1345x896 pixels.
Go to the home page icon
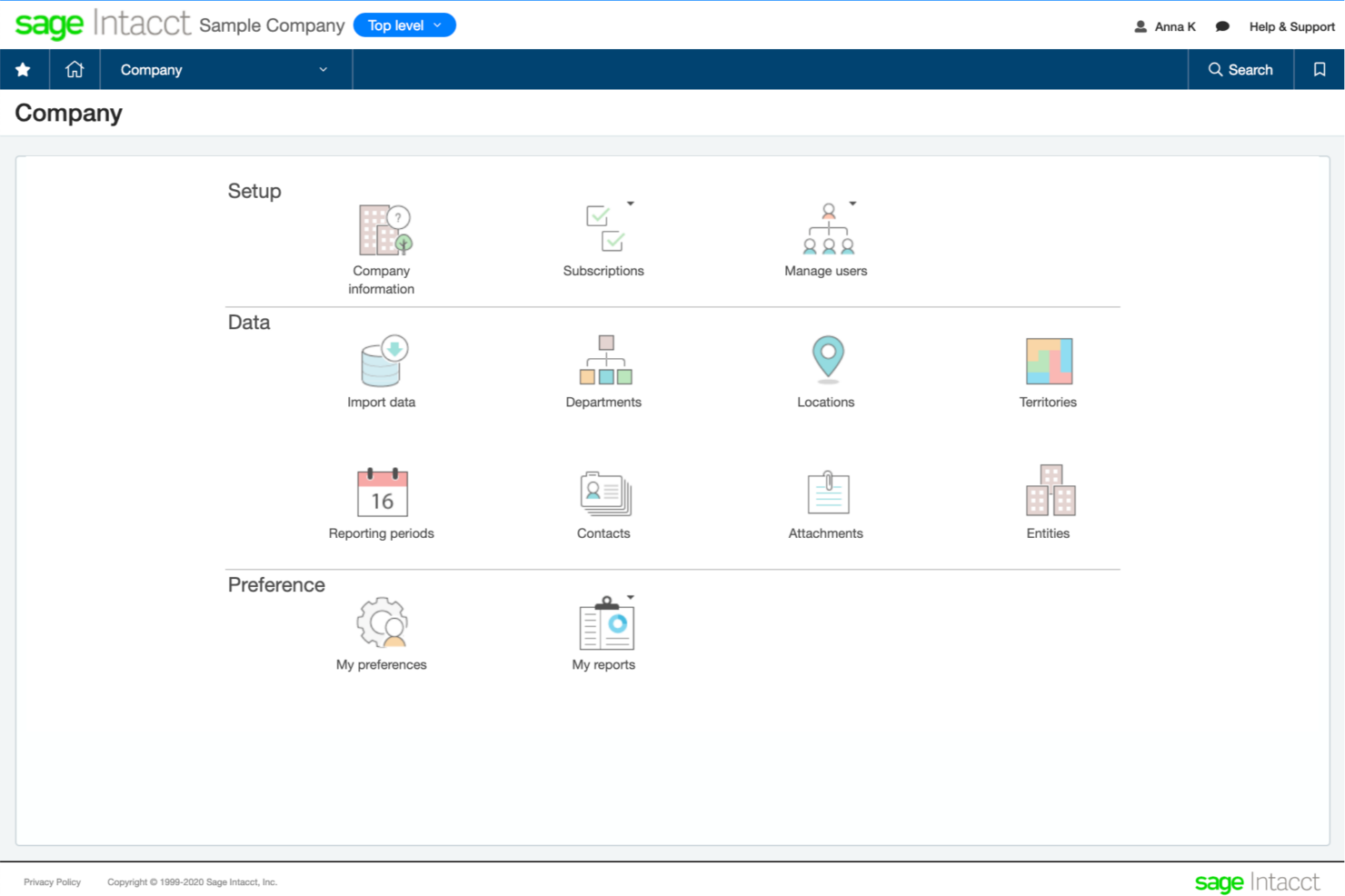tap(75, 70)
